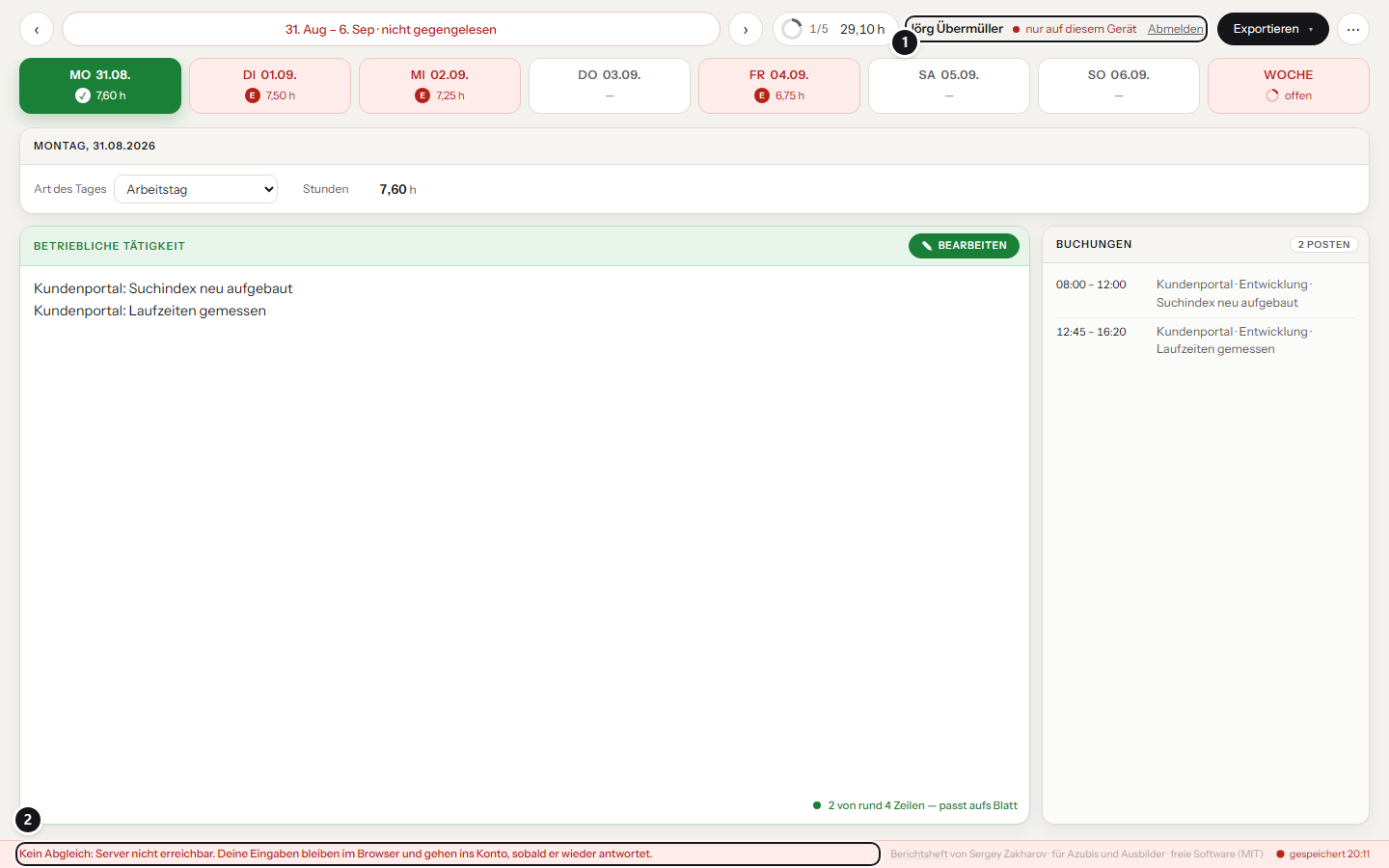
Task: Click the Jörg Übermüller user name
Action: 957,29
